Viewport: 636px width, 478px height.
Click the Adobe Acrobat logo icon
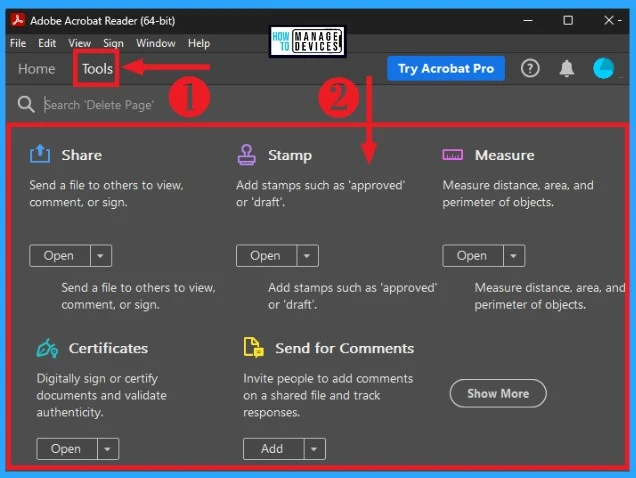tap(17, 20)
